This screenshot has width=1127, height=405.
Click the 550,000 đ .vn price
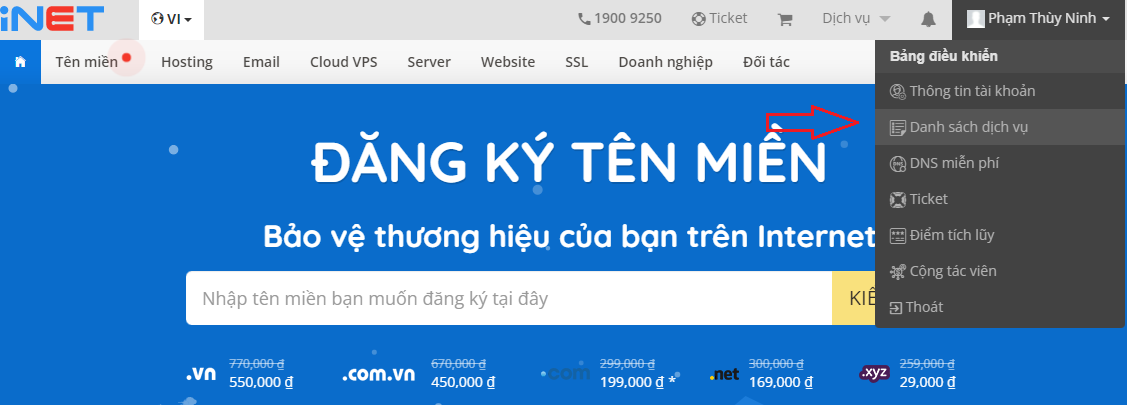pyautogui.click(x=261, y=382)
